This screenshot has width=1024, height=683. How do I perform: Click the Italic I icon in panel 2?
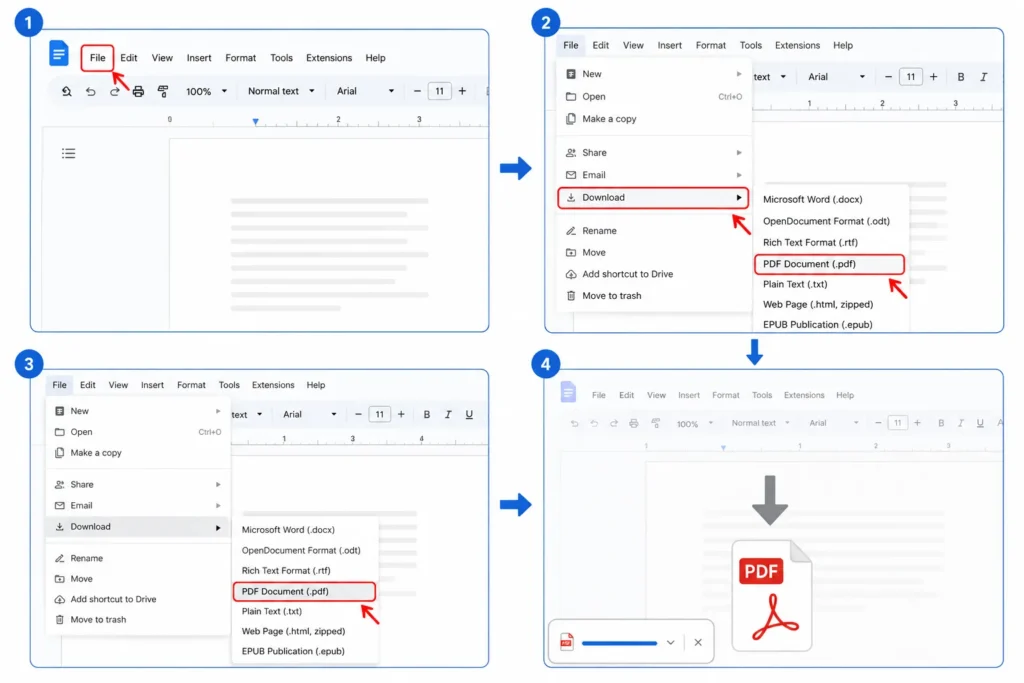pos(984,77)
